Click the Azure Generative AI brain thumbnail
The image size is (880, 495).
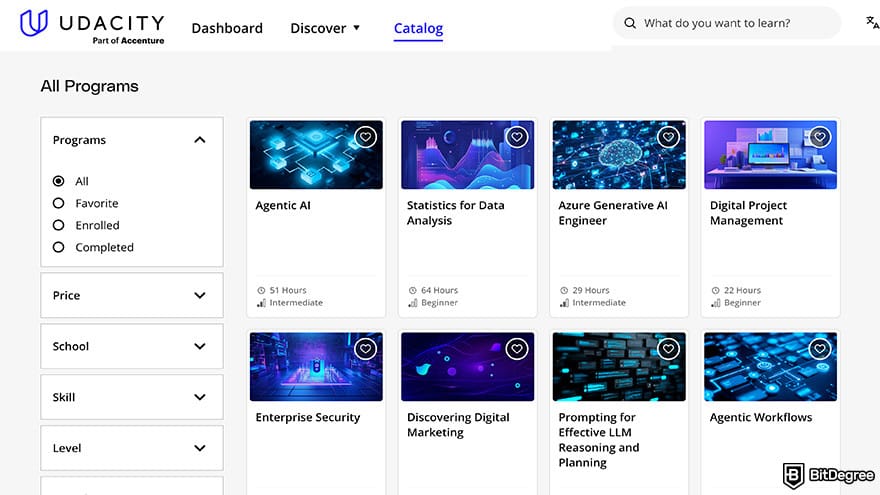(x=619, y=154)
